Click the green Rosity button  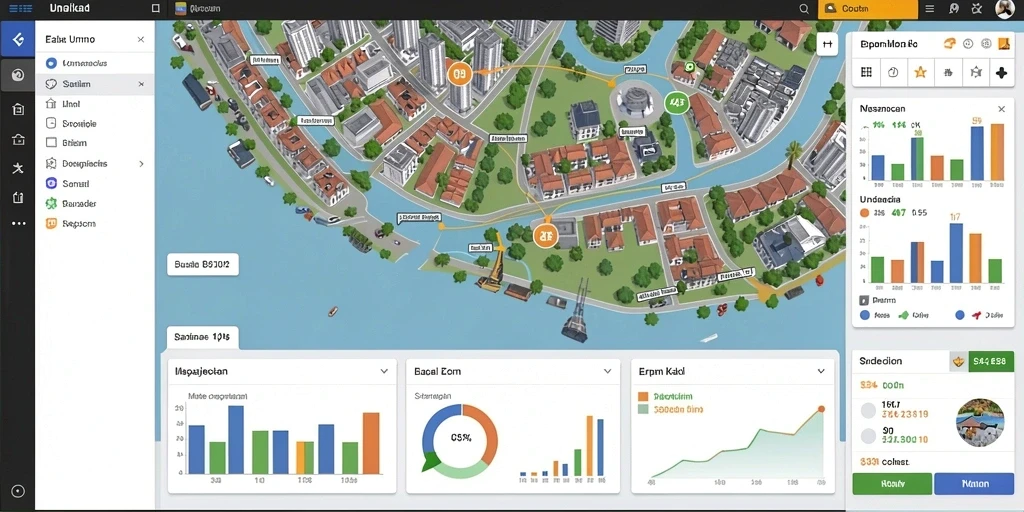pyautogui.click(x=892, y=484)
